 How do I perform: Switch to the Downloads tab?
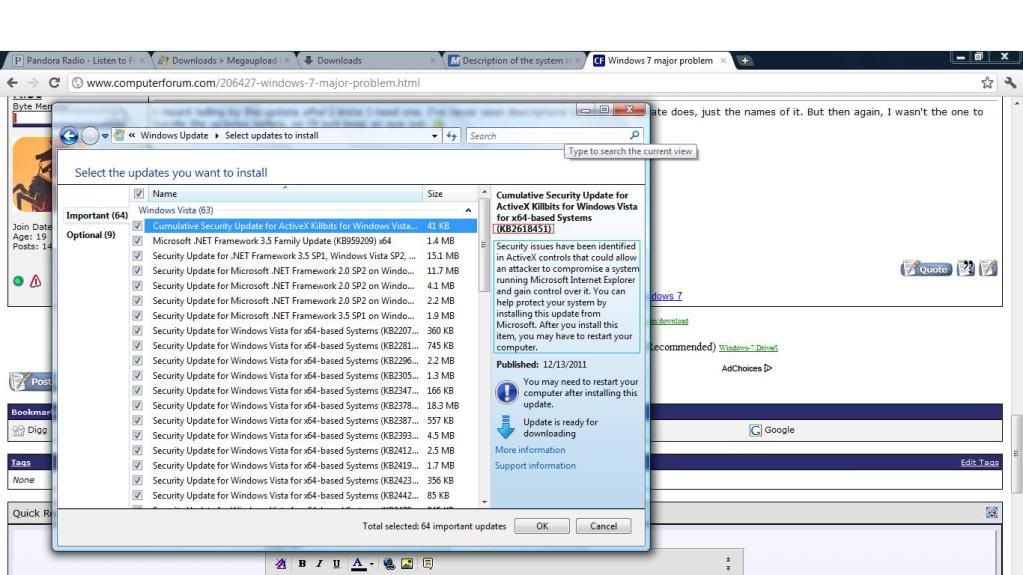369,61
